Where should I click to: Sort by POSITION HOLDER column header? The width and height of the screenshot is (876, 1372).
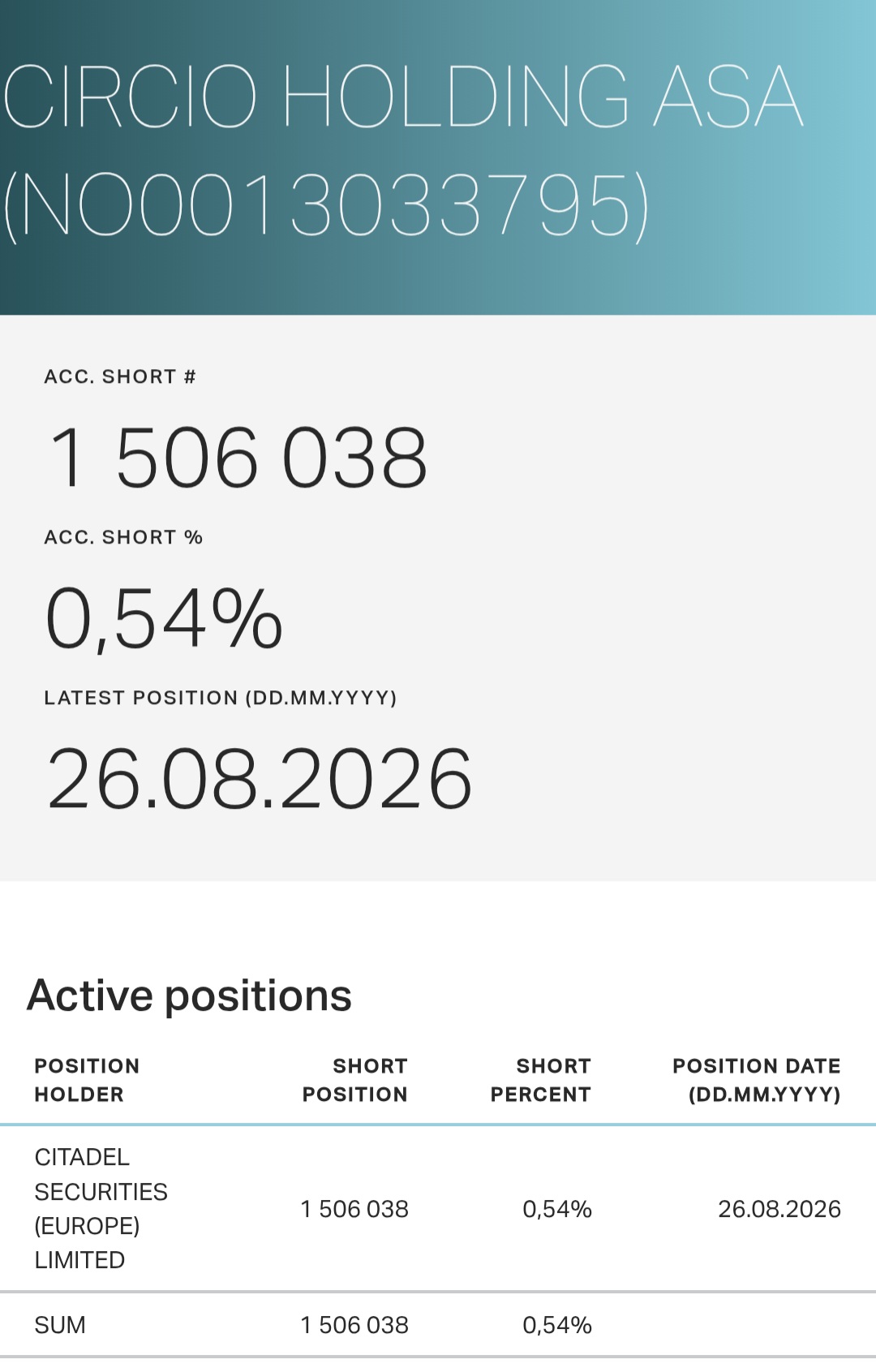pyautogui.click(x=87, y=1080)
